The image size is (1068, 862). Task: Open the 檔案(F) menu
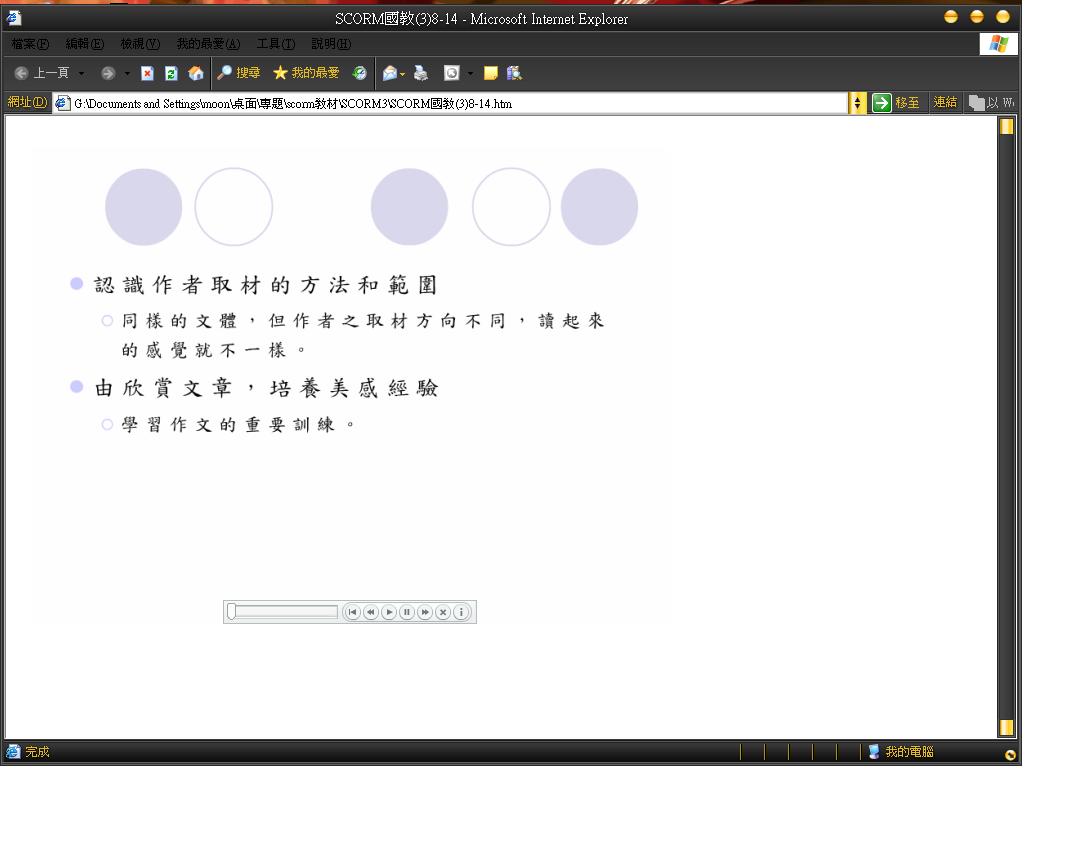pos(30,44)
